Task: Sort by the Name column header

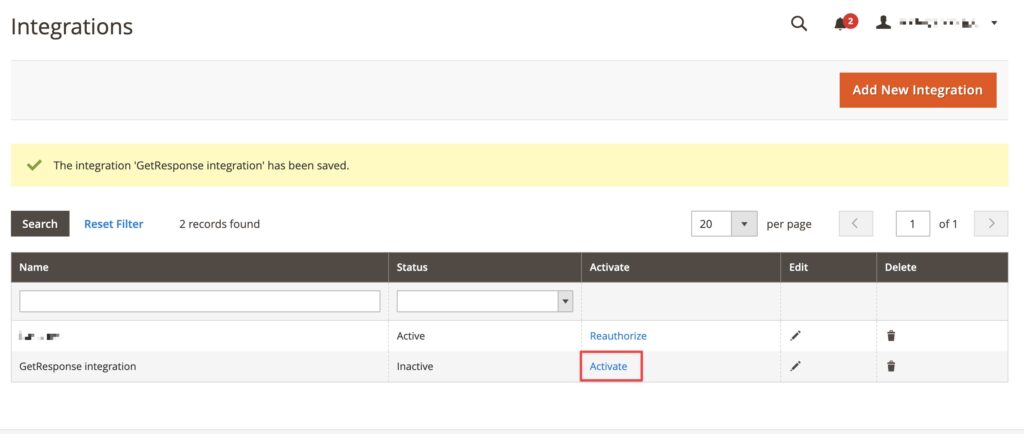Action: 34,267
